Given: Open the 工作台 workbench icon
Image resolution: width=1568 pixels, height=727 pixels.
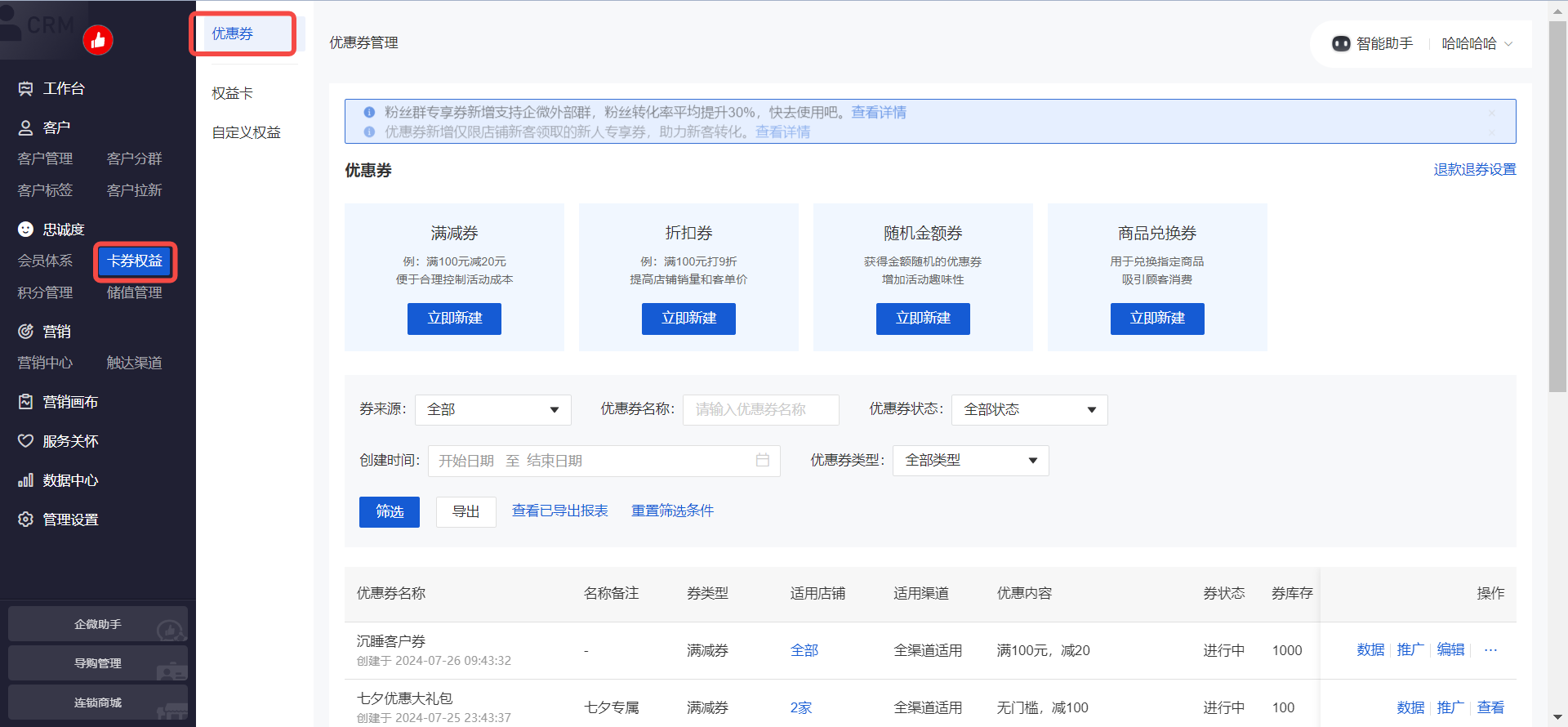Looking at the screenshot, I should click(x=26, y=88).
